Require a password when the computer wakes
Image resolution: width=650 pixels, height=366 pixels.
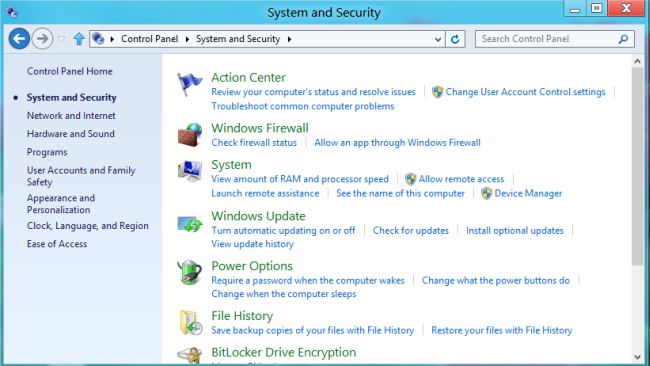[x=308, y=281]
